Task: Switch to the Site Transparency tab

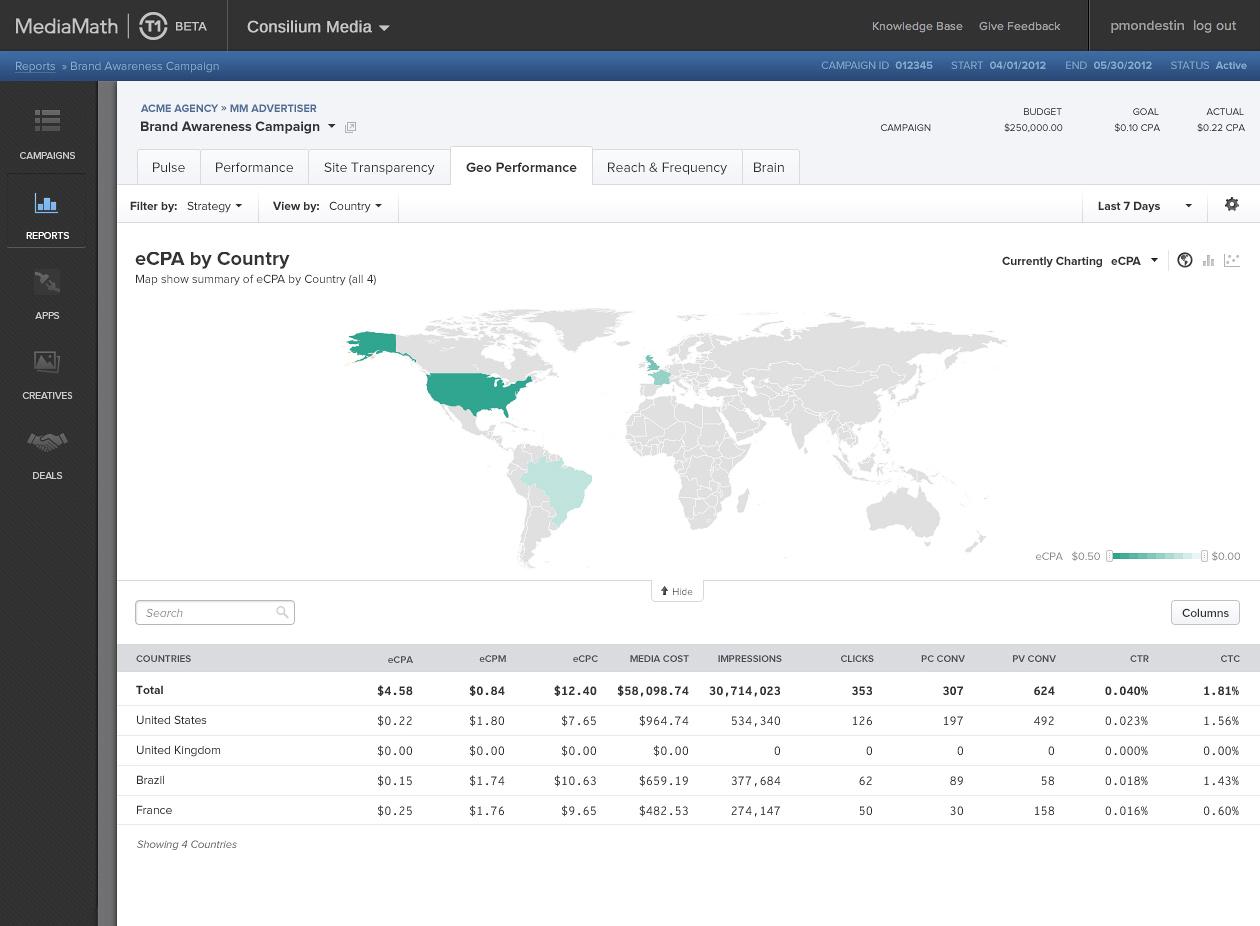Action: point(379,167)
